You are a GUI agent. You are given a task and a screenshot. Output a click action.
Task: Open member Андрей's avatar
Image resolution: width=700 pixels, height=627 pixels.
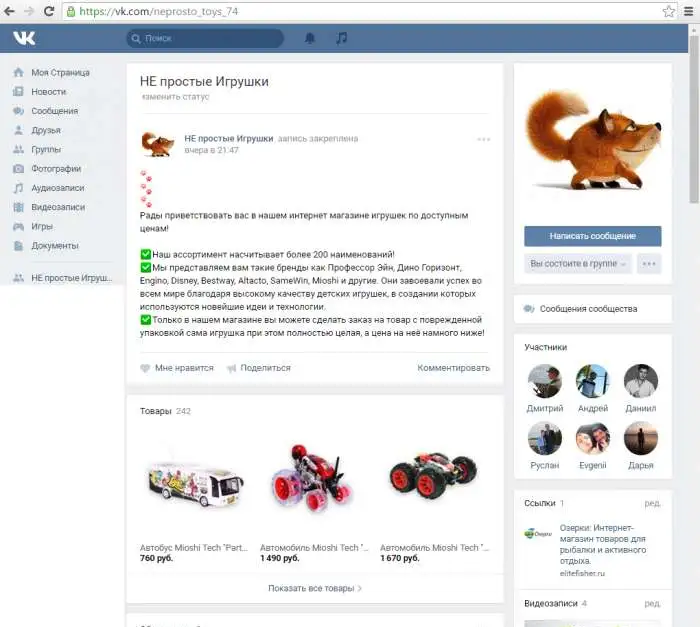pos(593,381)
